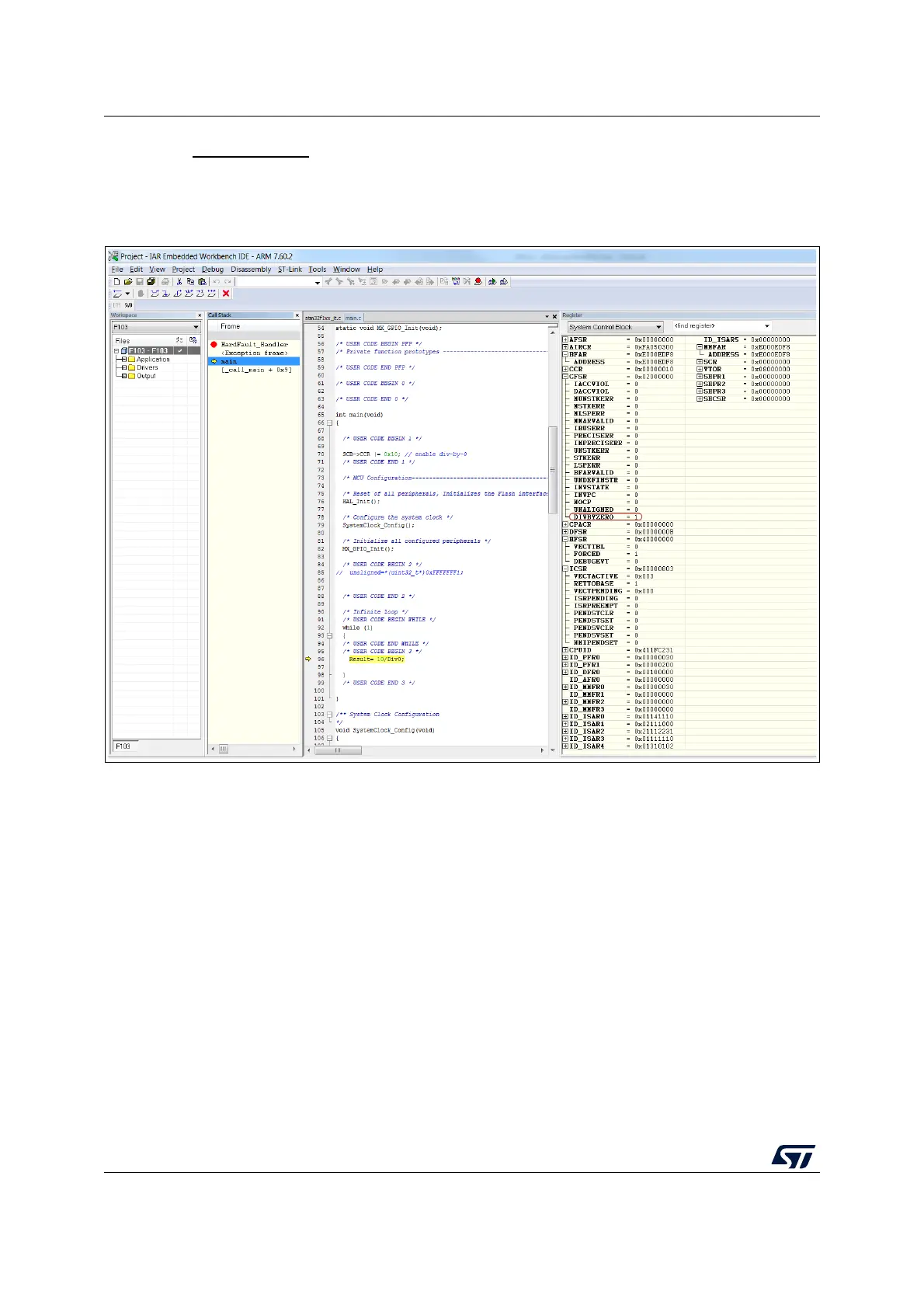Collapse the main function fold at line 66
924x1308 pixels.
coord(330,423)
